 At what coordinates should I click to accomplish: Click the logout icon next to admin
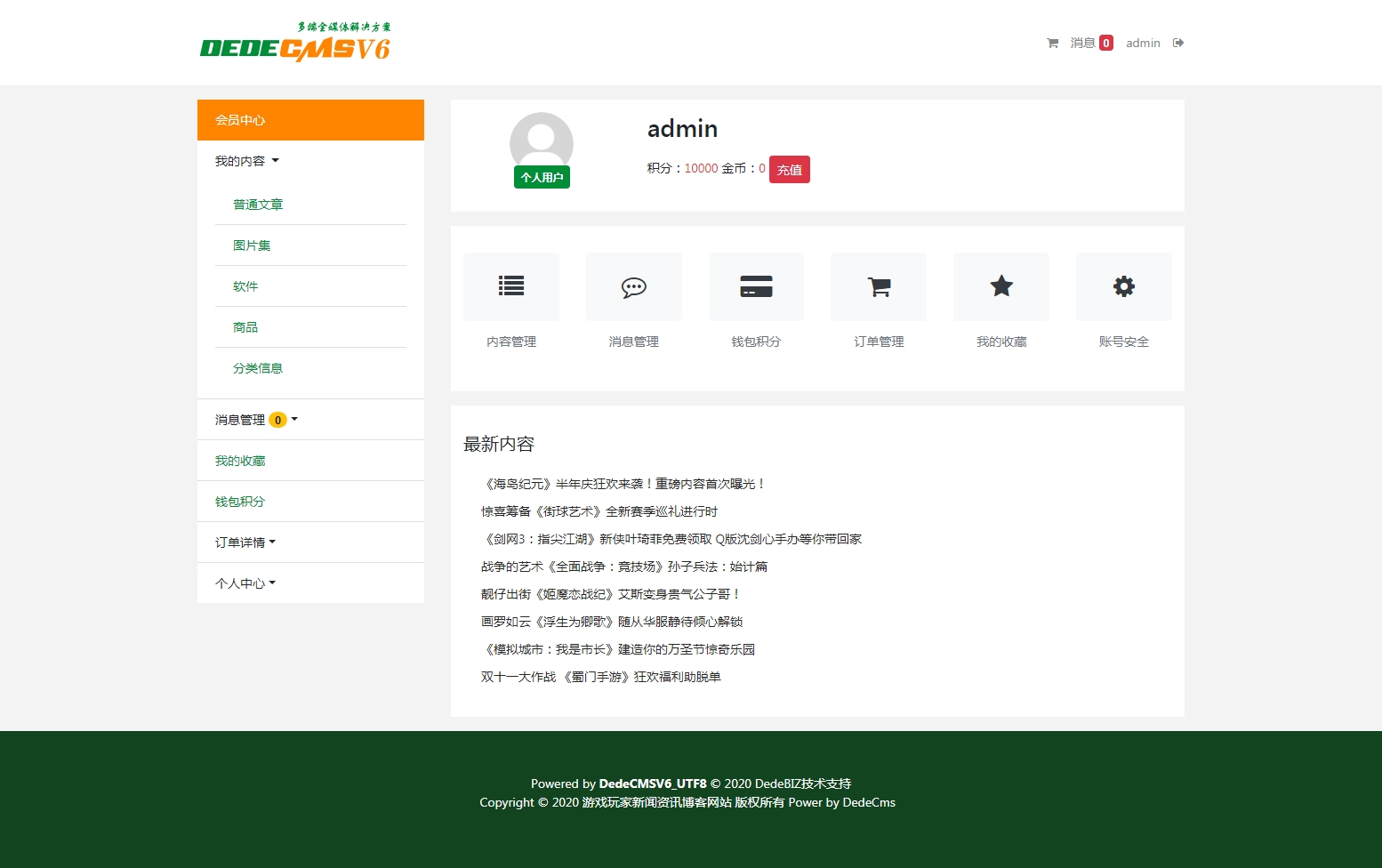pos(1178,43)
